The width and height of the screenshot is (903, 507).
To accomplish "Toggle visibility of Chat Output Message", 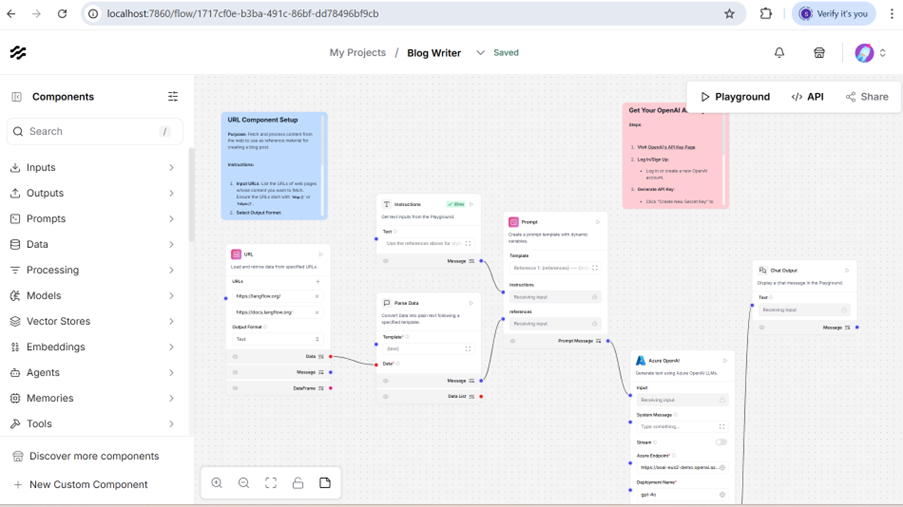I will (761, 327).
